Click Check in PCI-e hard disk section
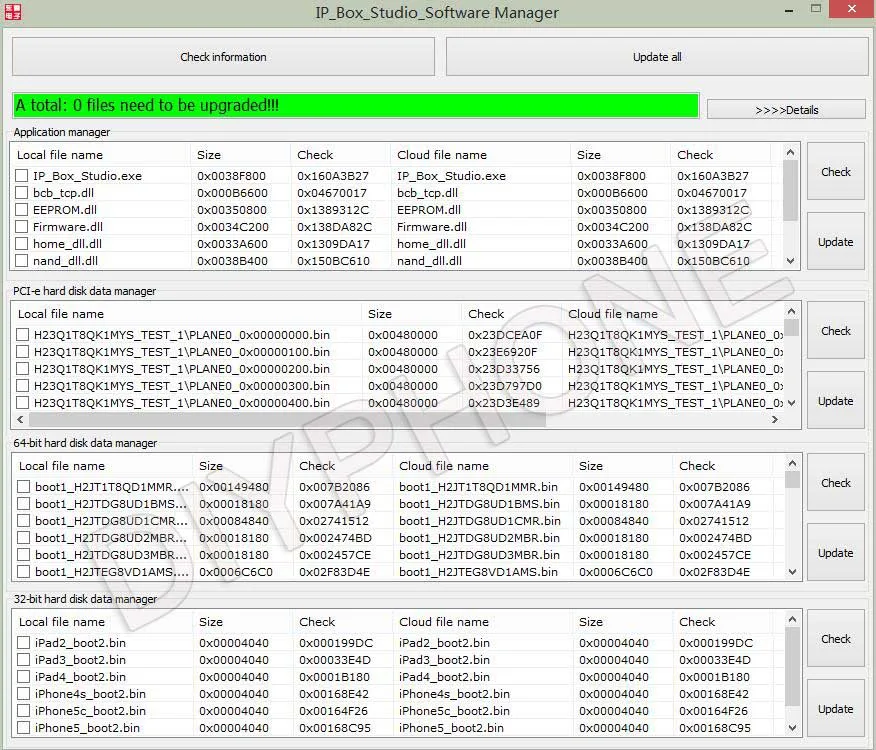The height and width of the screenshot is (750, 876). 836,331
